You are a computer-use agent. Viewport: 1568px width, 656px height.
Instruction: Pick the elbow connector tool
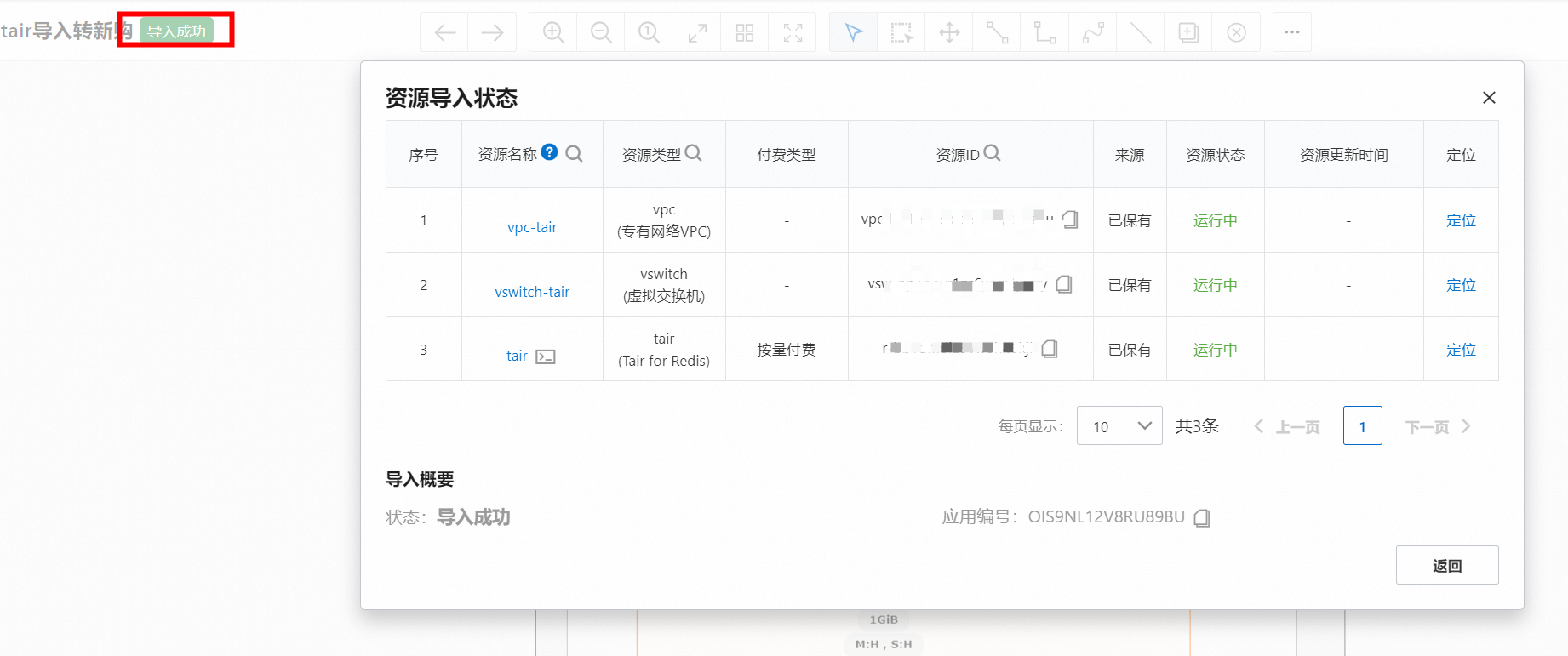pyautogui.click(x=1044, y=32)
